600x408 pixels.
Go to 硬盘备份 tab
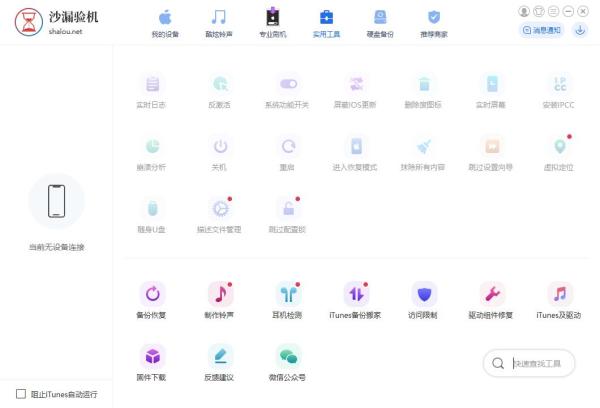click(380, 24)
